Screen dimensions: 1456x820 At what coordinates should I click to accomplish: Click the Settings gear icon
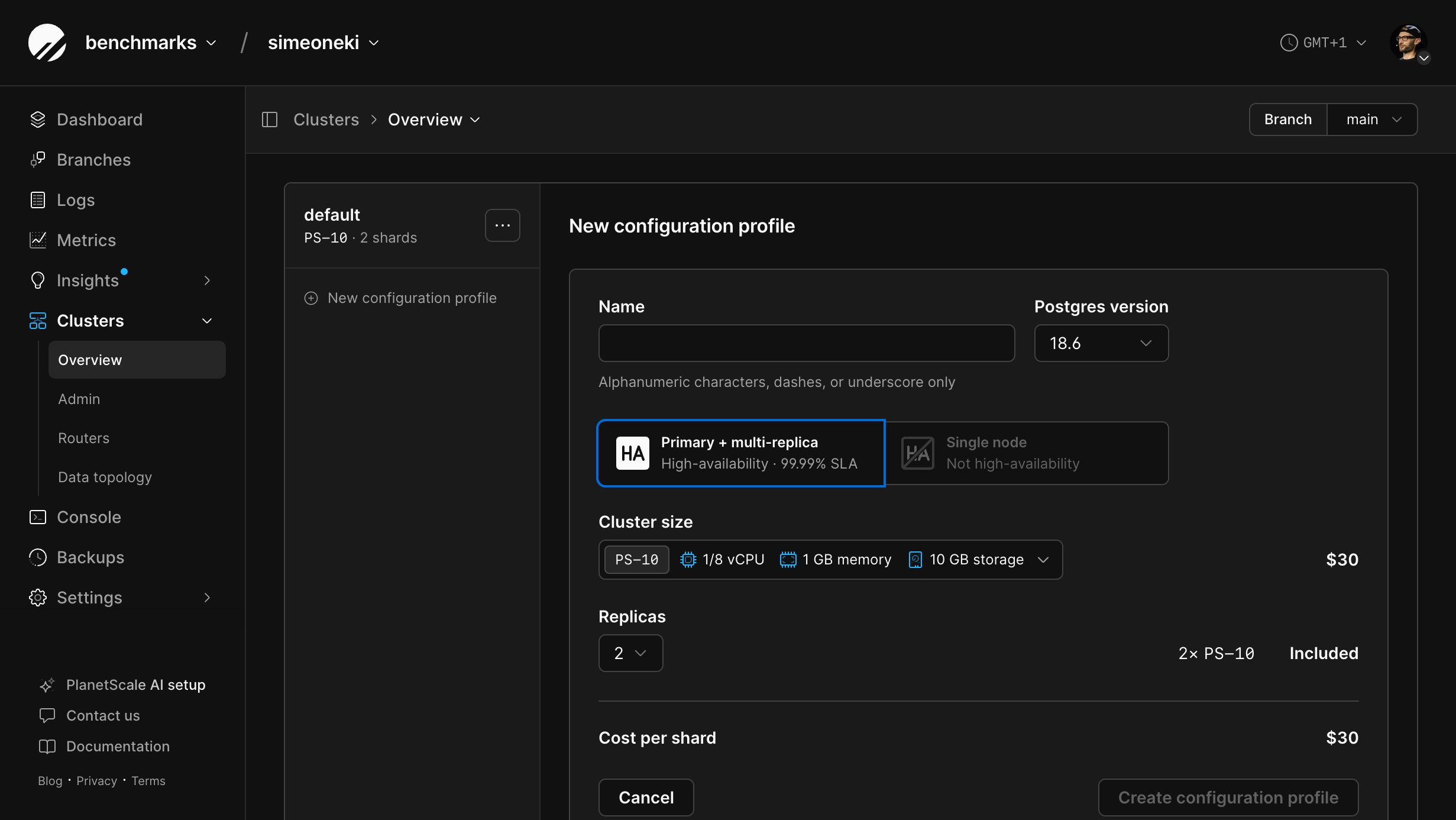point(38,598)
